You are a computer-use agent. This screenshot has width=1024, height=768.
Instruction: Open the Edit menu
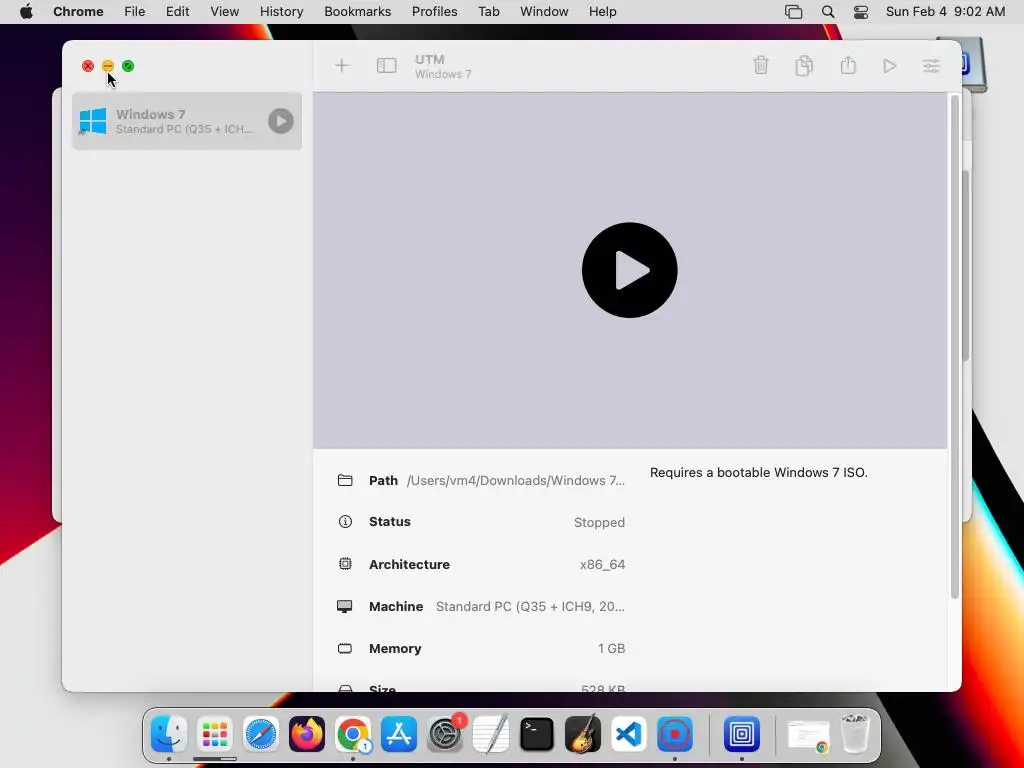pyautogui.click(x=177, y=12)
